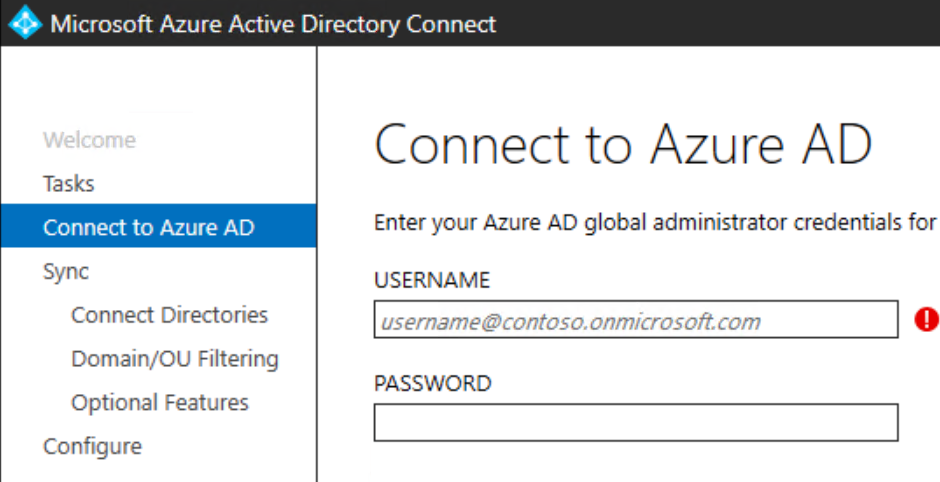Open the Connect Directories sub-step
The height and width of the screenshot is (482, 940).
pos(169,315)
